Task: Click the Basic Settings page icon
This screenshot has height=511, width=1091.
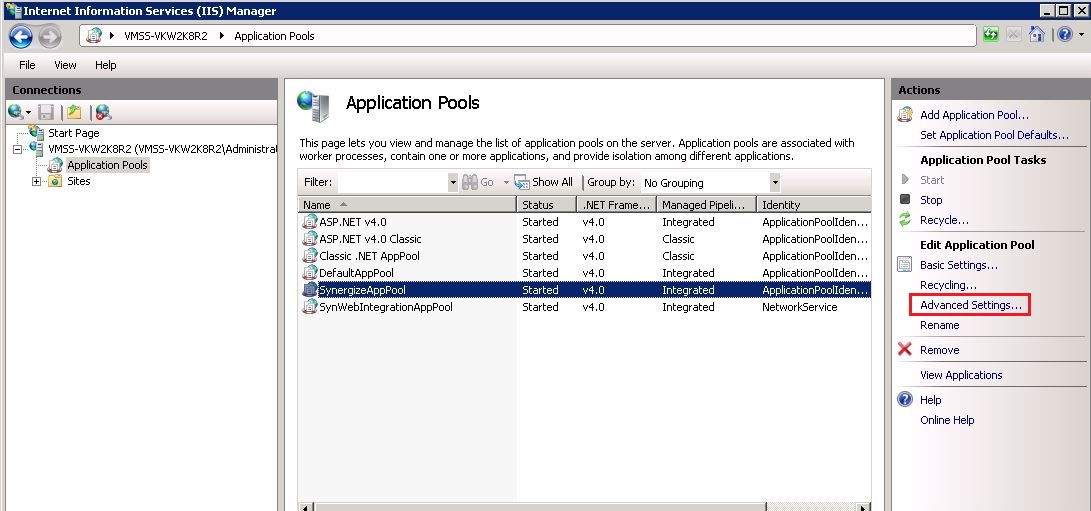Action: pyautogui.click(x=905, y=265)
